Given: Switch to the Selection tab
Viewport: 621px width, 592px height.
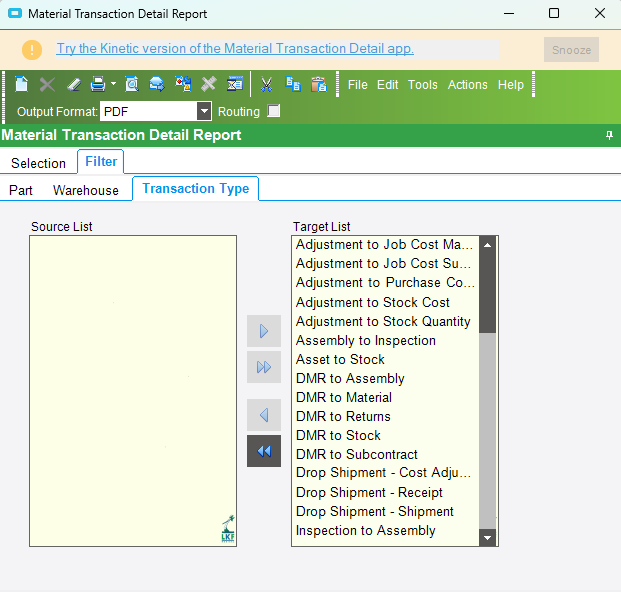Looking at the screenshot, I should point(38,163).
